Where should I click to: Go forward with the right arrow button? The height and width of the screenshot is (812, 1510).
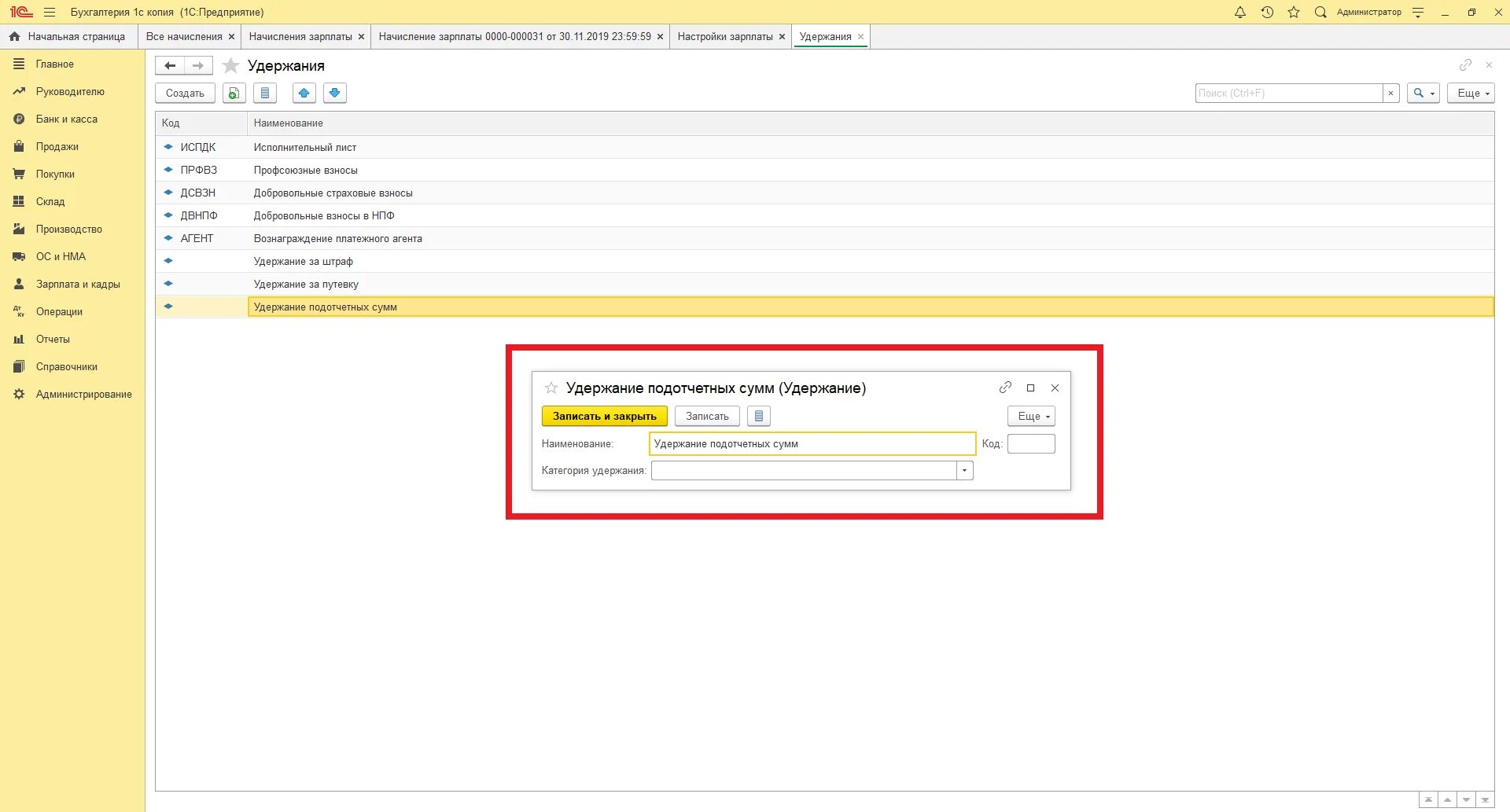coord(198,65)
